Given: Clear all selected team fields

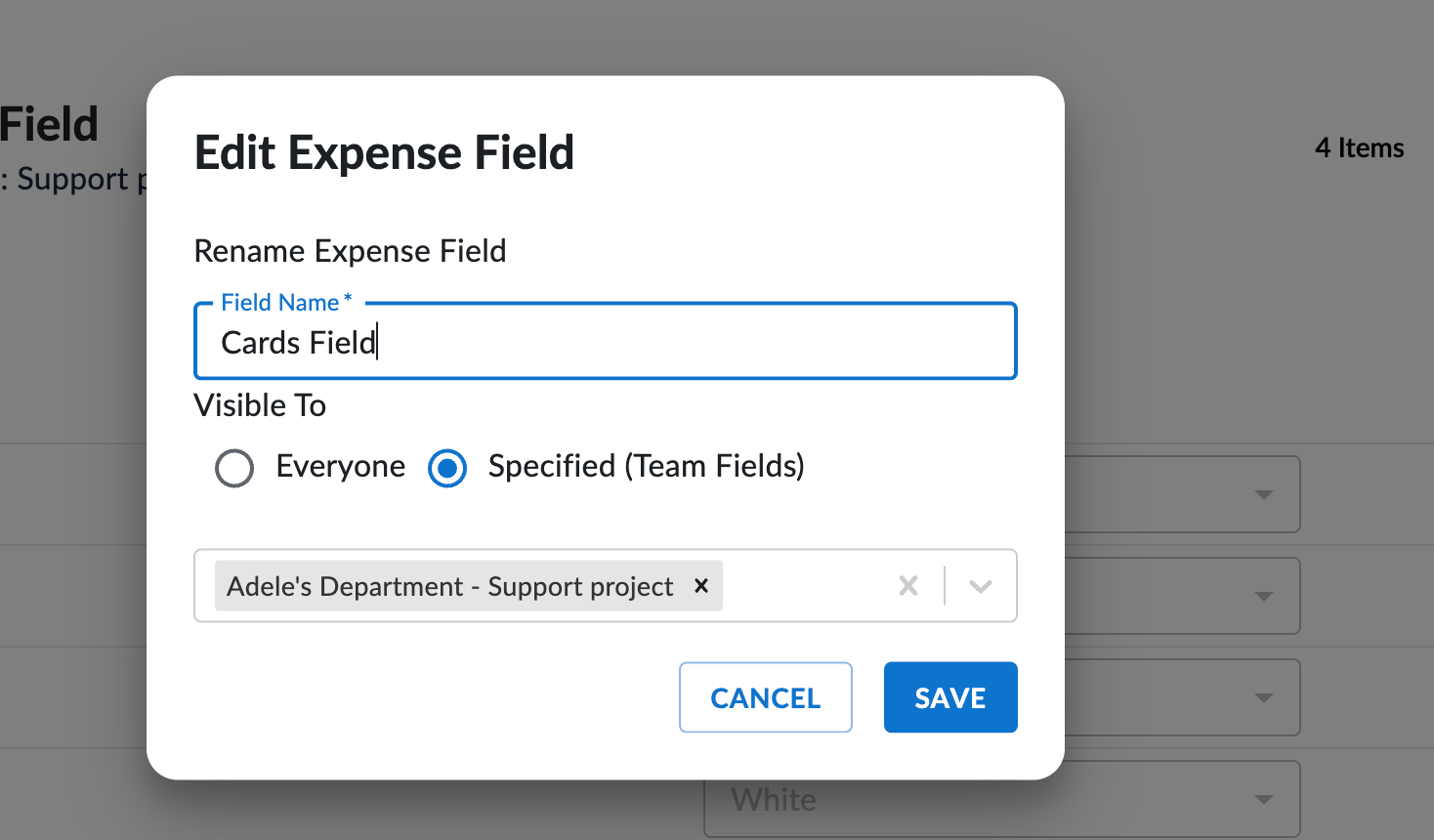Looking at the screenshot, I should pos(908,586).
